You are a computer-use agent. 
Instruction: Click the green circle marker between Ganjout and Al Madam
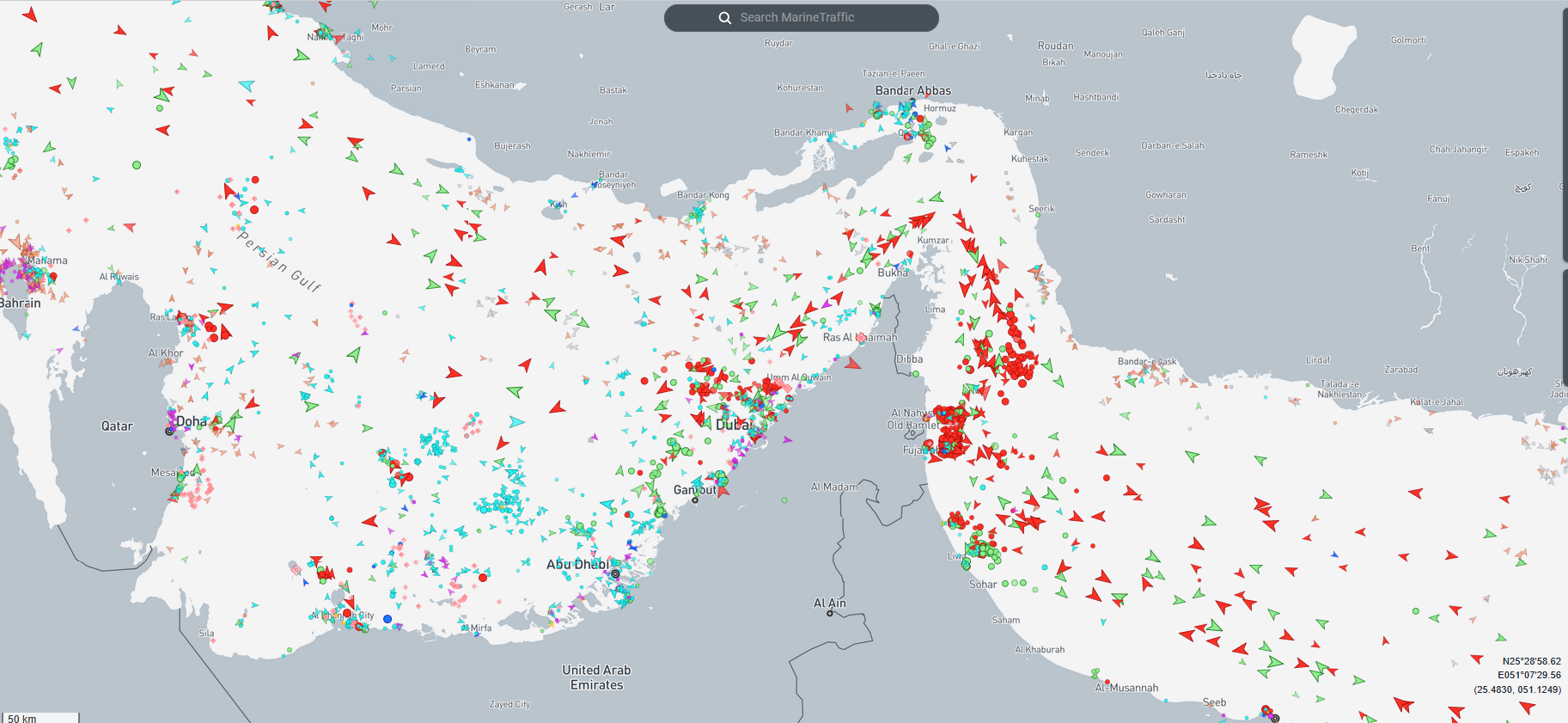[x=784, y=500]
